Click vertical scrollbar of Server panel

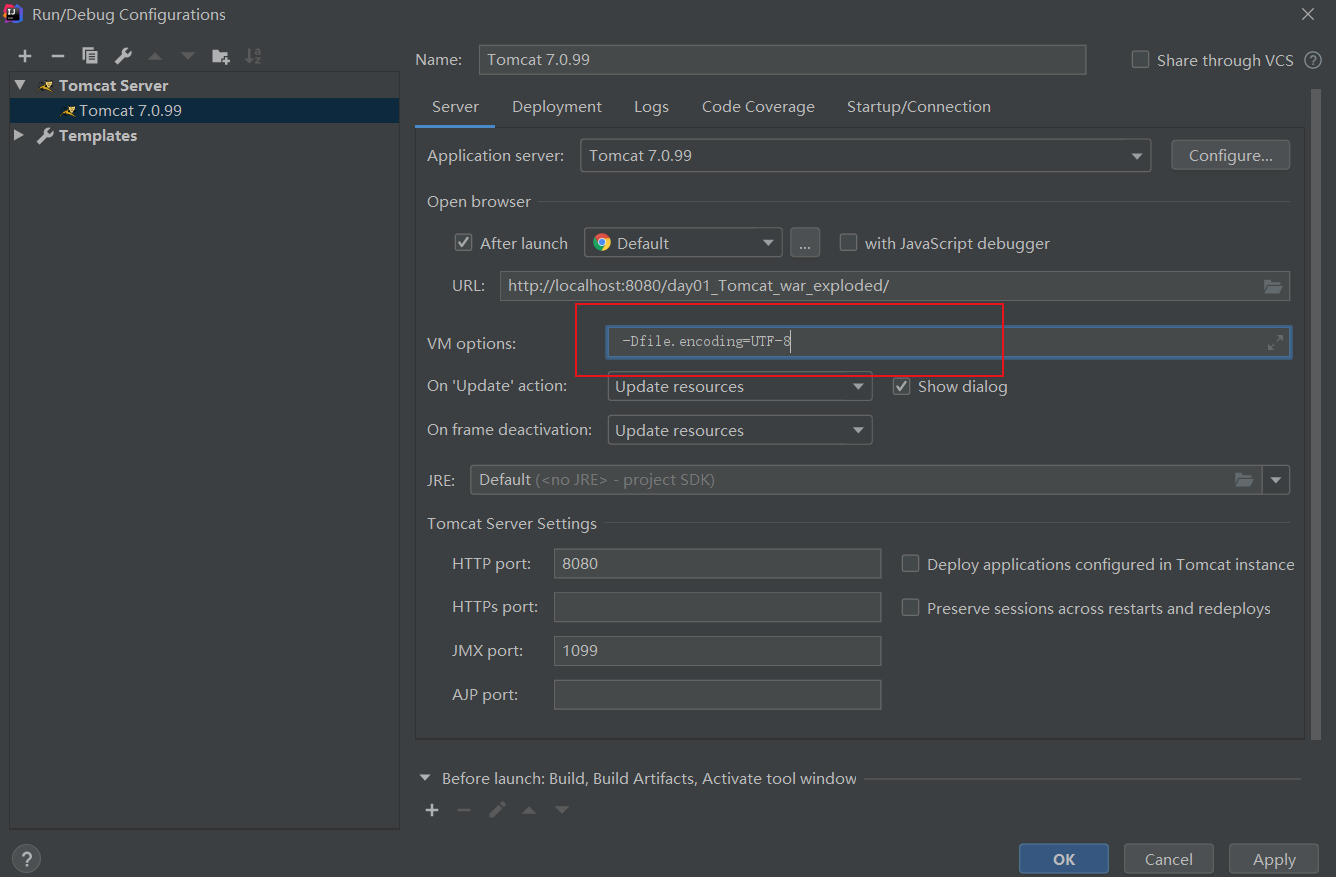pos(1316,413)
